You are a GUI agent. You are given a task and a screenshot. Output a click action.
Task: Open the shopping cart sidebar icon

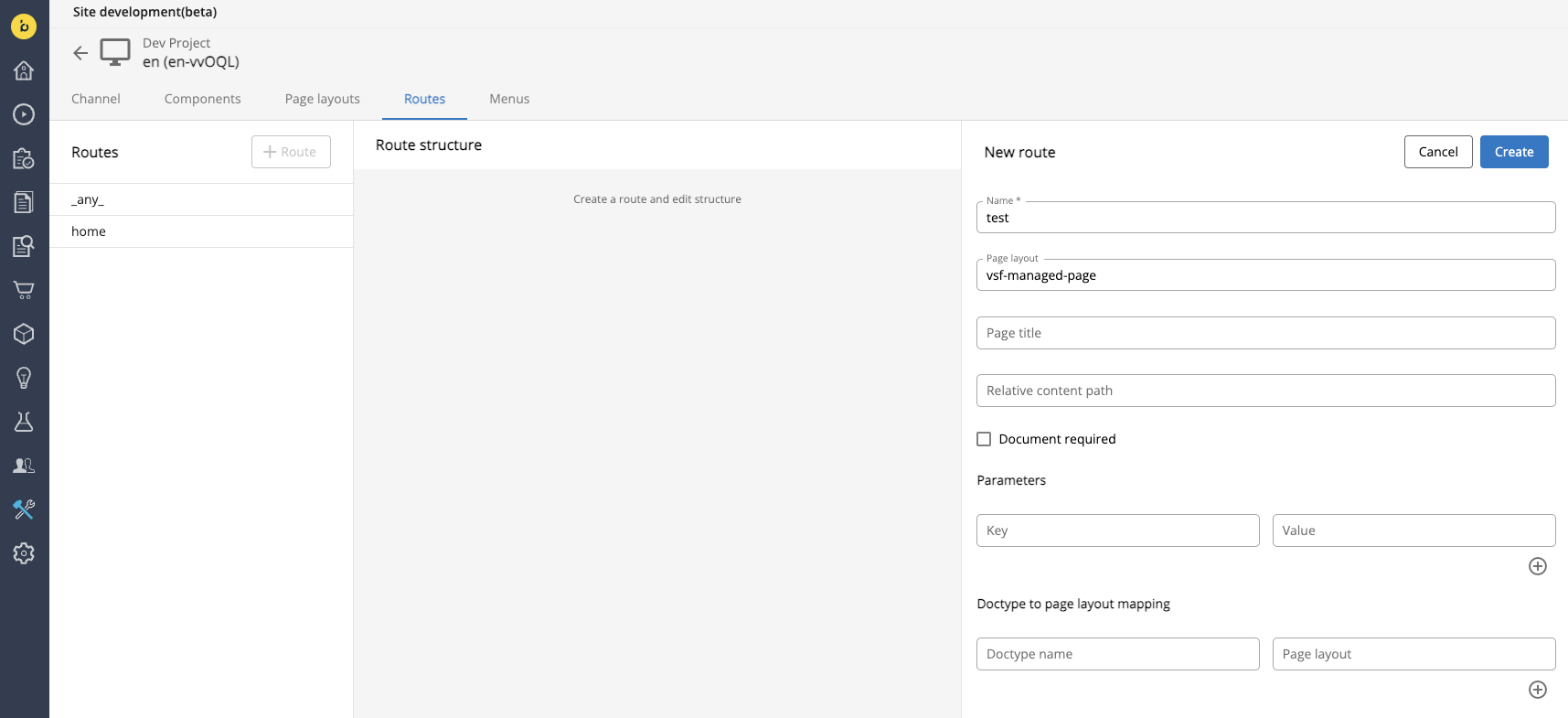pyautogui.click(x=24, y=290)
